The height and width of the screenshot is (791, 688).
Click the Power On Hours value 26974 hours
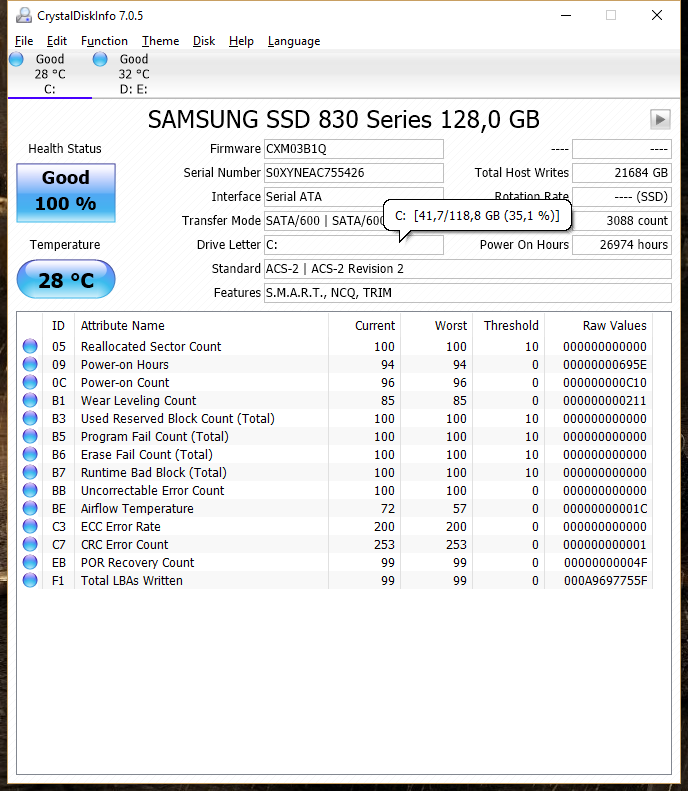point(622,245)
